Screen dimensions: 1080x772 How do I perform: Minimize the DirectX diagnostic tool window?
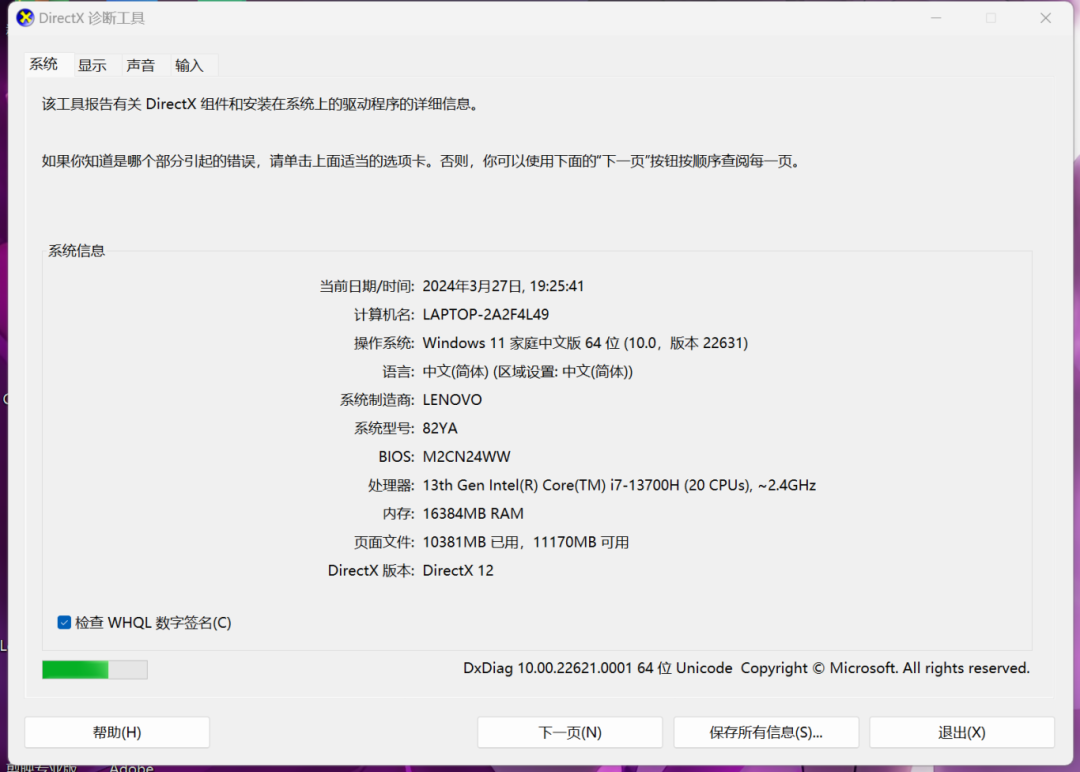pyautogui.click(x=936, y=18)
